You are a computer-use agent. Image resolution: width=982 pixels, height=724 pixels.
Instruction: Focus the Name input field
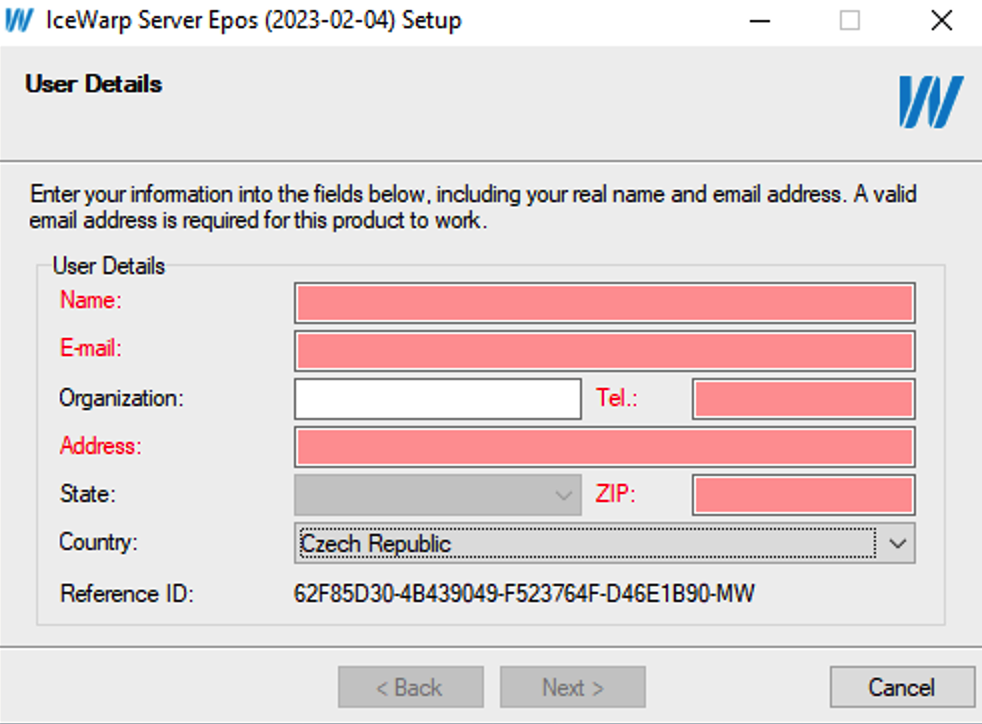[604, 303]
